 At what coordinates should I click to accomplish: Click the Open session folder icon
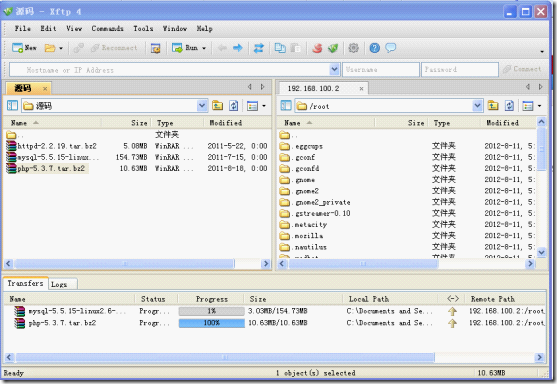[50, 48]
